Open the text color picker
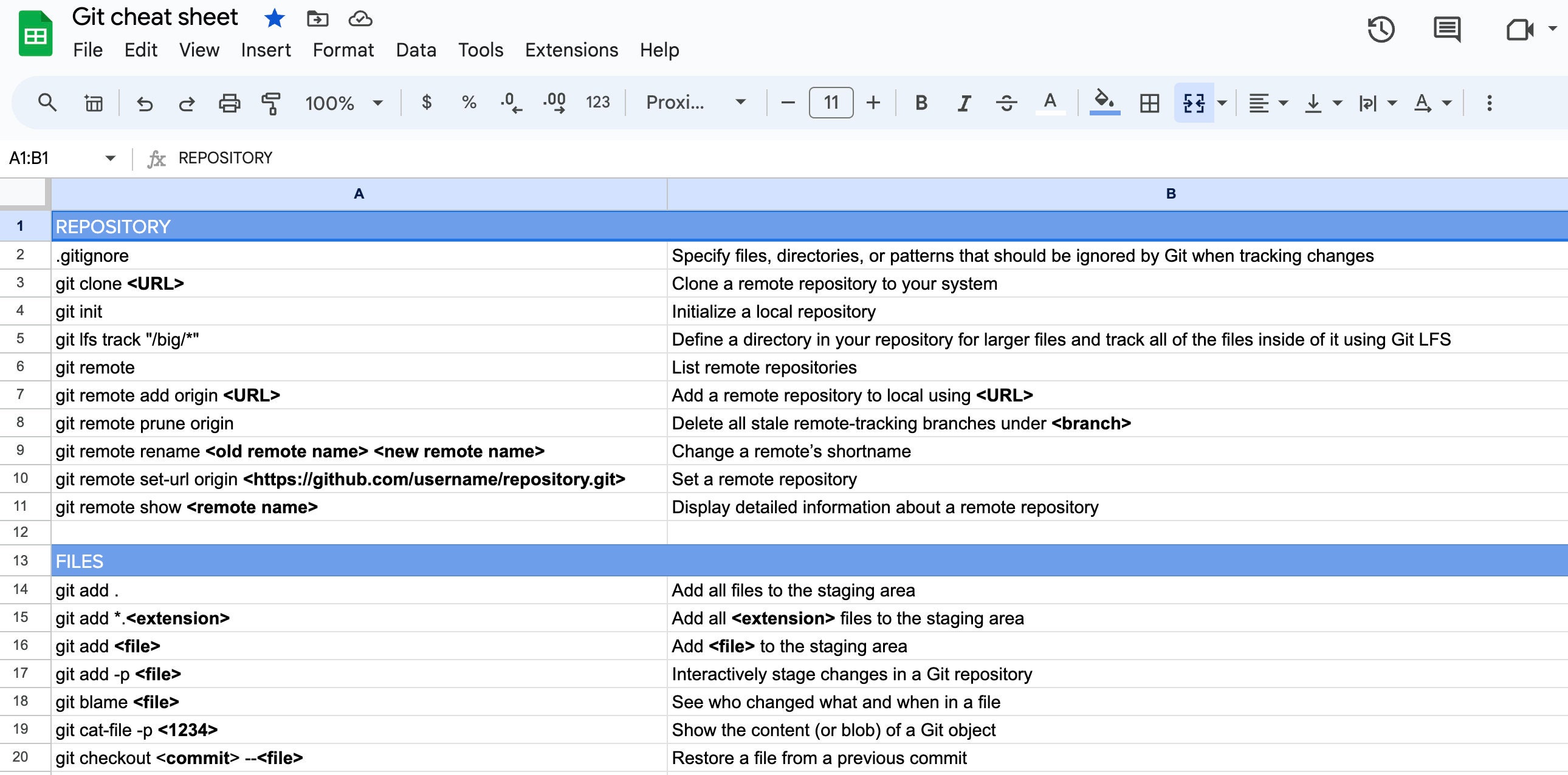1568x775 pixels. pos(1050,102)
